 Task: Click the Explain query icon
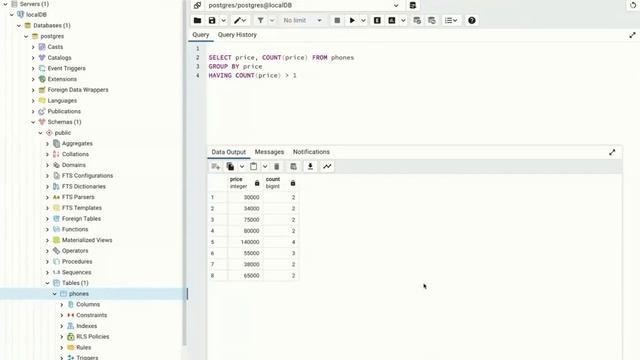coord(377,20)
